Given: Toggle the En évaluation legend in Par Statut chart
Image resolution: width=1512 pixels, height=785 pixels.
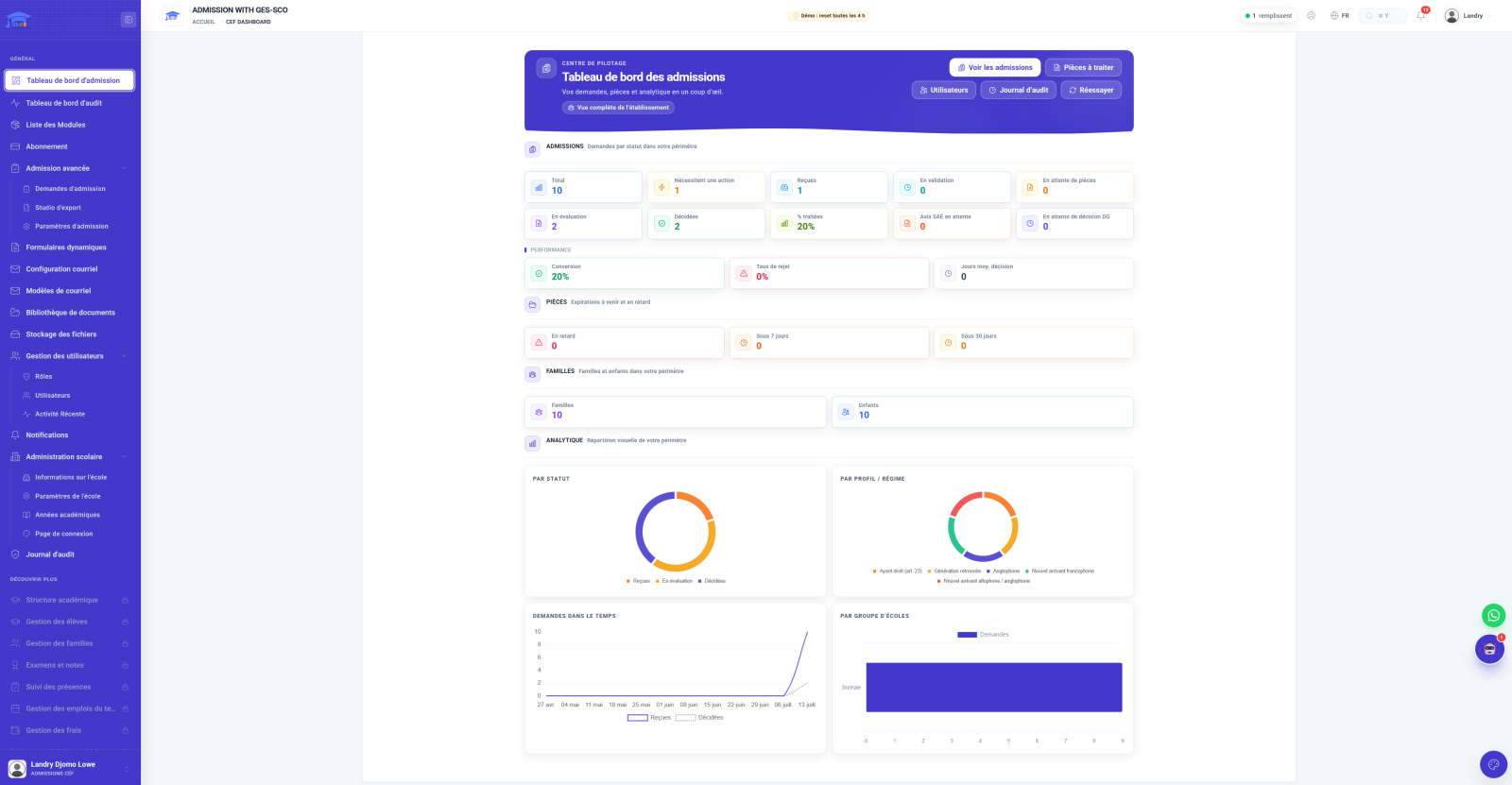Looking at the screenshot, I should (674, 581).
